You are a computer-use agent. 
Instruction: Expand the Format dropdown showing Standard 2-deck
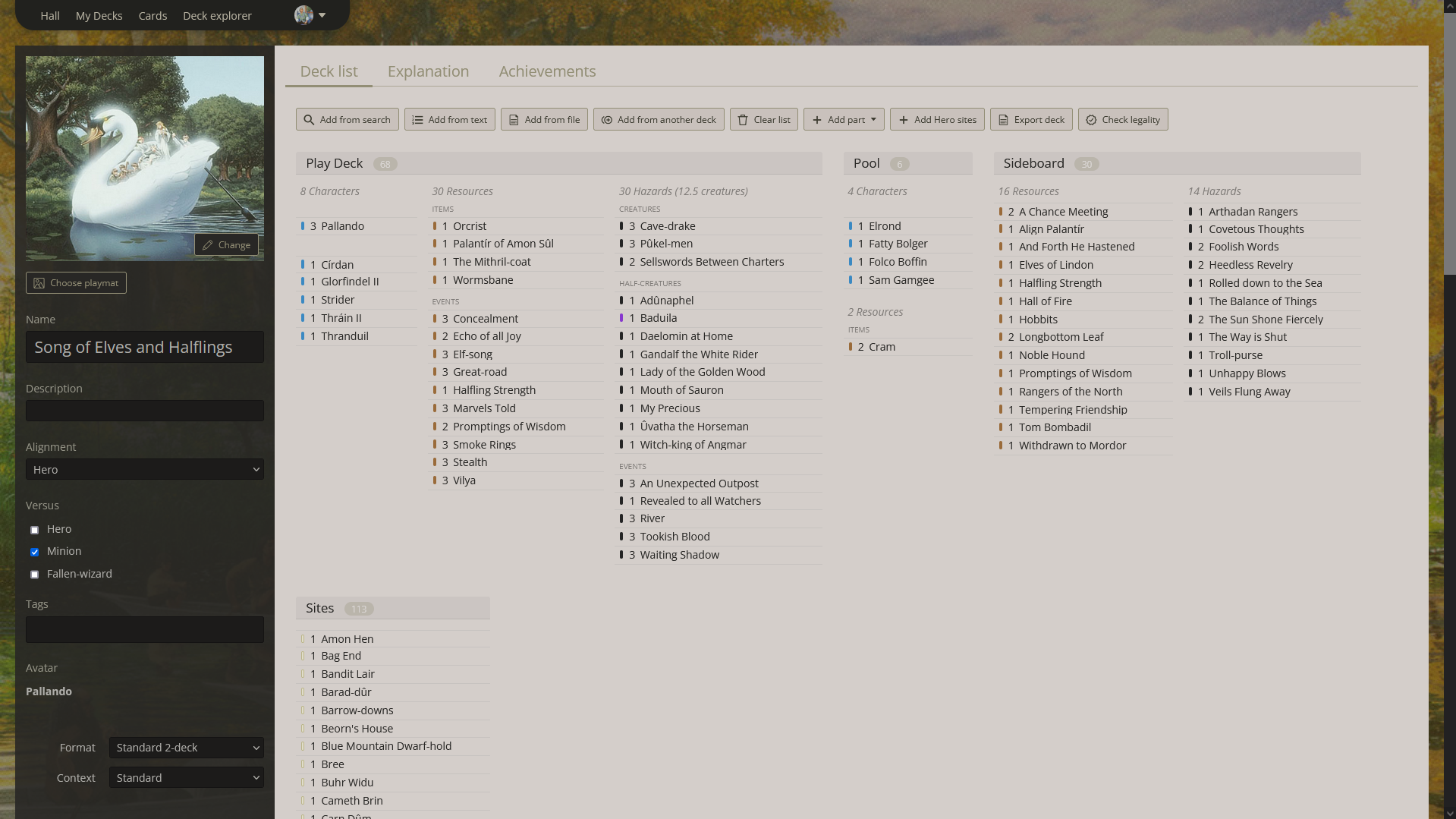coord(186,748)
